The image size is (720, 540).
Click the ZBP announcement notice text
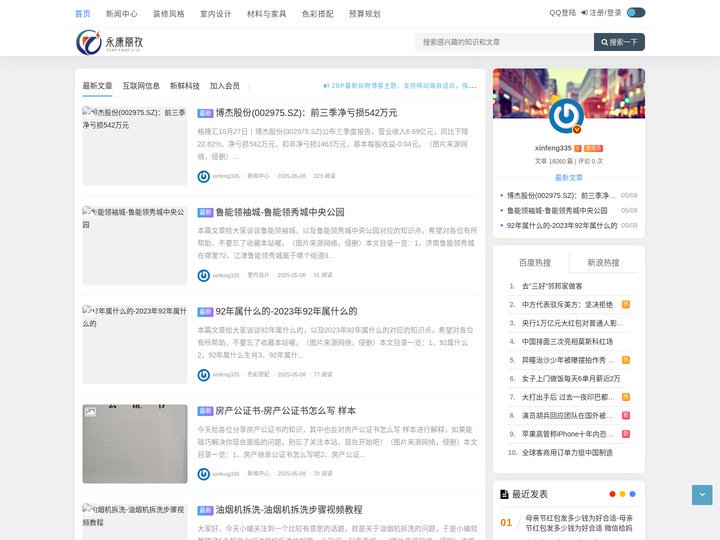pyautogui.click(x=400, y=86)
